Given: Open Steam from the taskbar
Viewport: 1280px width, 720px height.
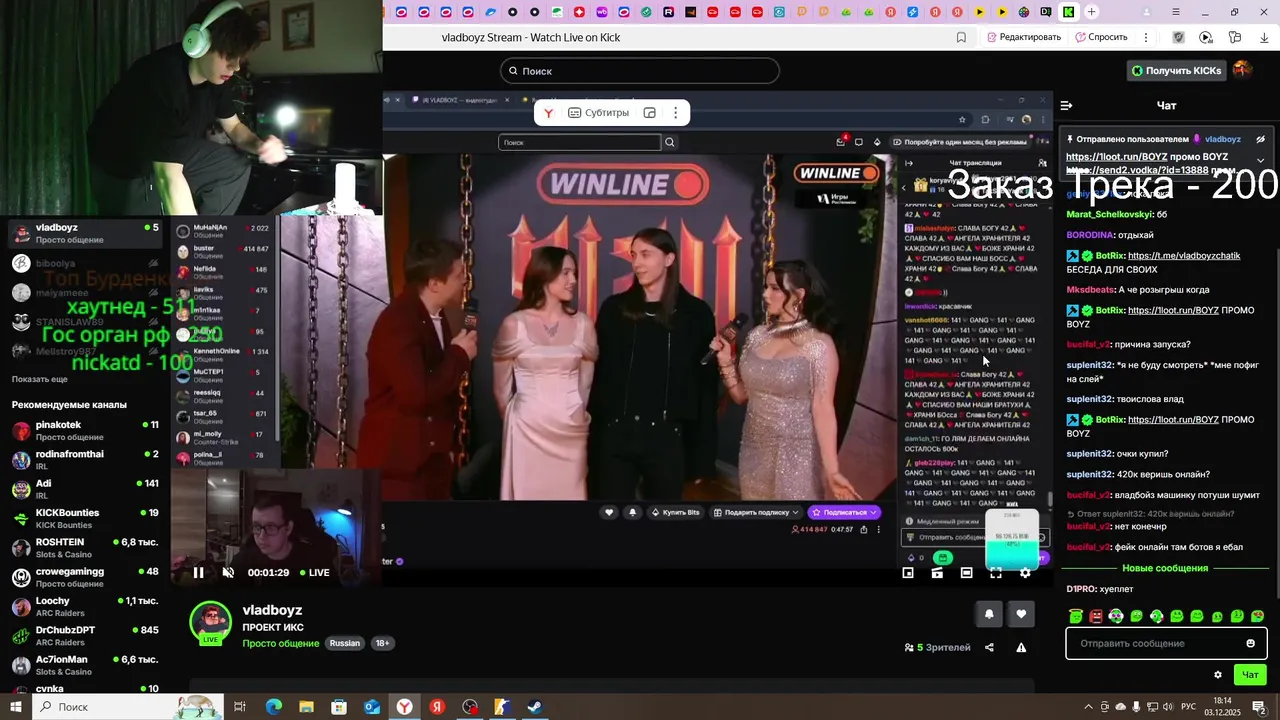Looking at the screenshot, I should (535, 707).
